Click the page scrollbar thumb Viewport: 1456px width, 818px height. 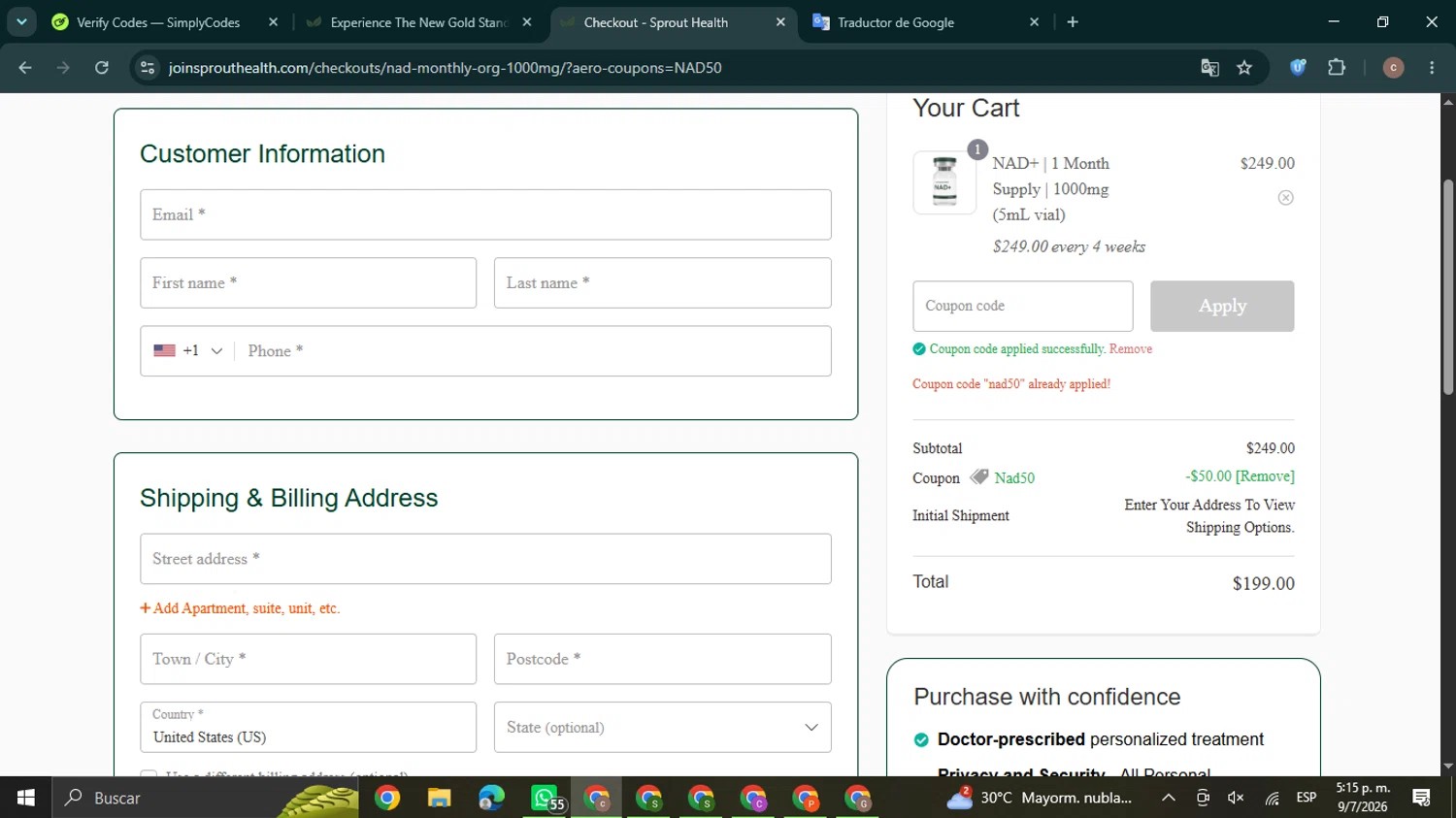pyautogui.click(x=1448, y=287)
